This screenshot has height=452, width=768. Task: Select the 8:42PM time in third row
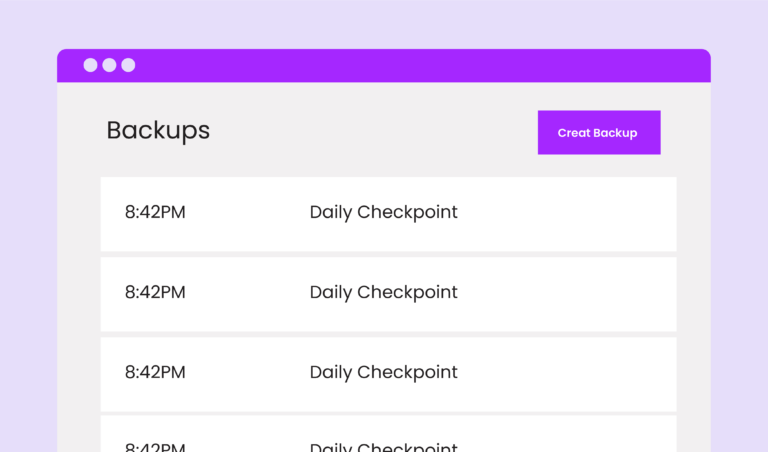pos(155,372)
